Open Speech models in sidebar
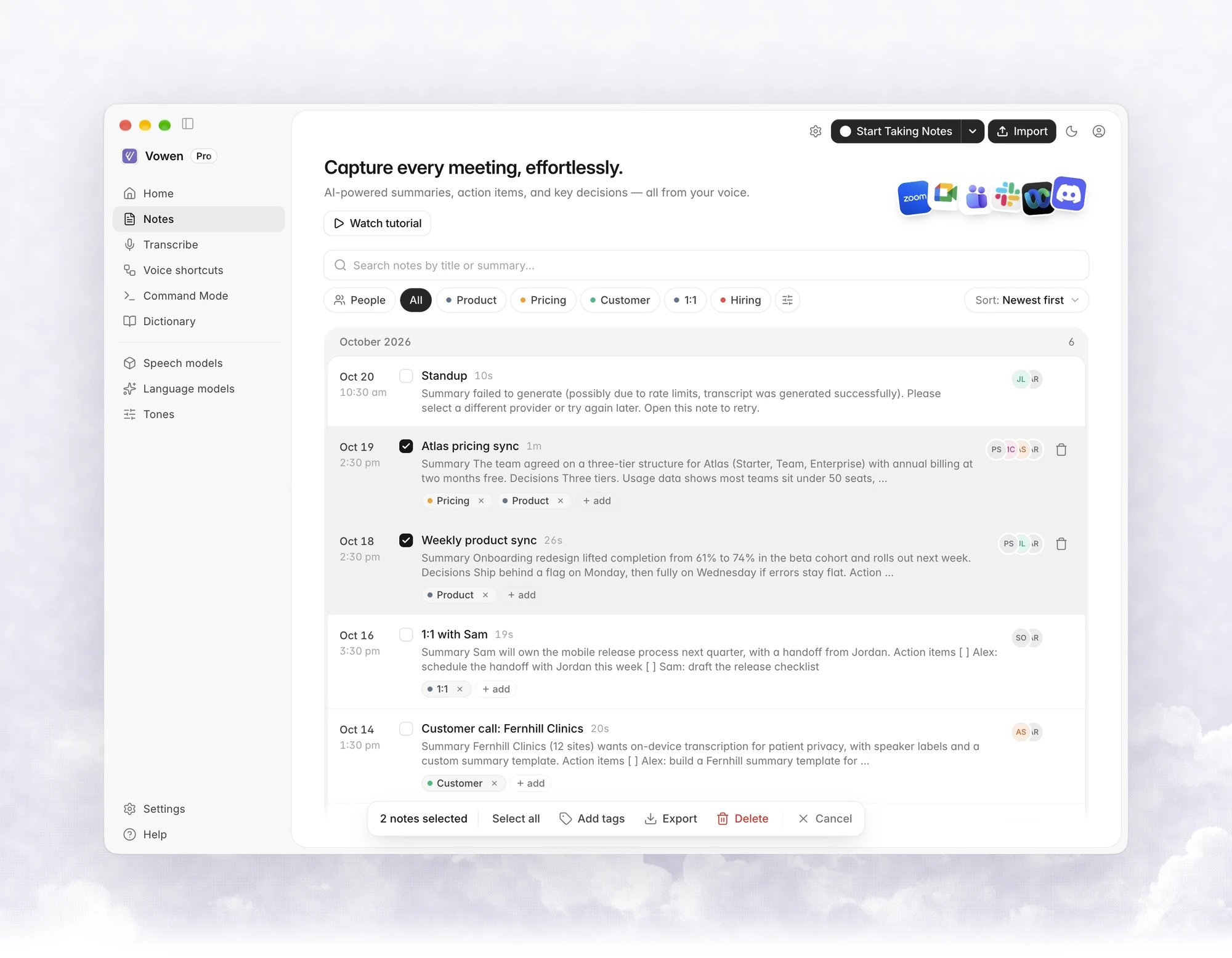The image size is (1232, 958). 198,363
